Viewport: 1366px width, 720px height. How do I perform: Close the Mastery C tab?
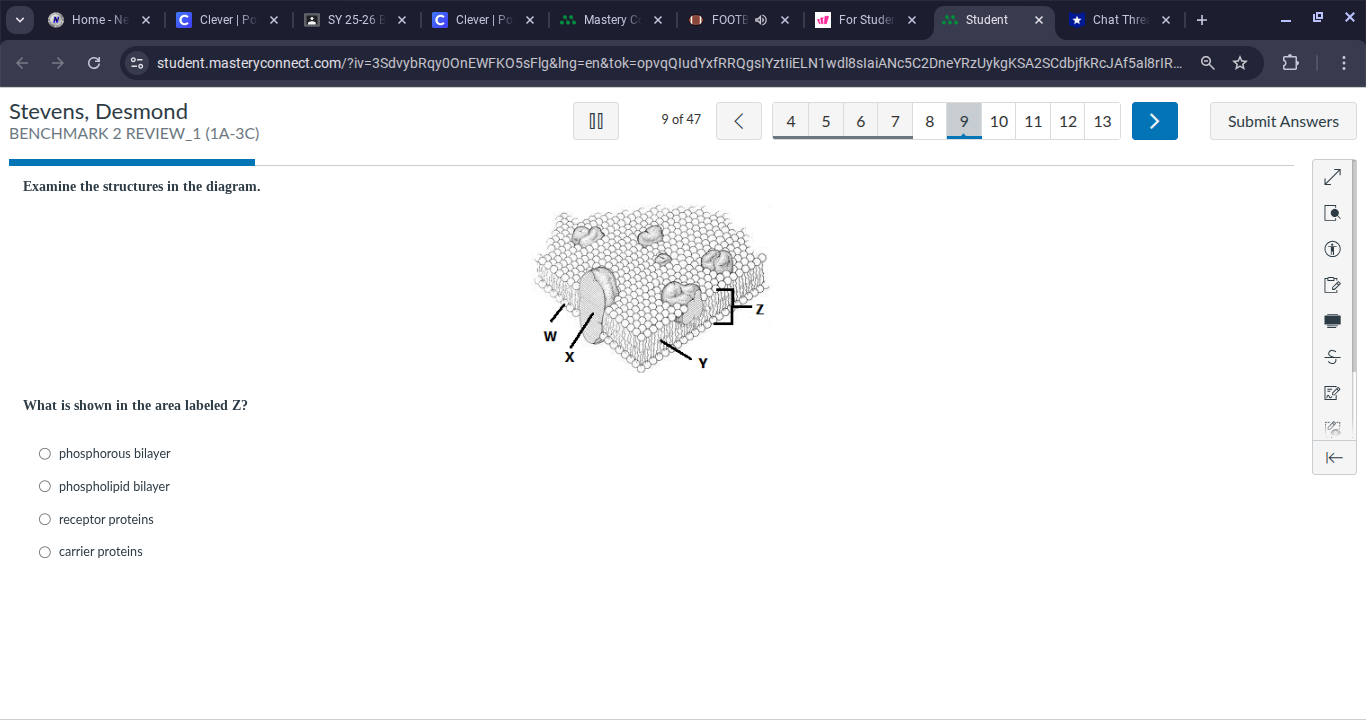tap(658, 20)
